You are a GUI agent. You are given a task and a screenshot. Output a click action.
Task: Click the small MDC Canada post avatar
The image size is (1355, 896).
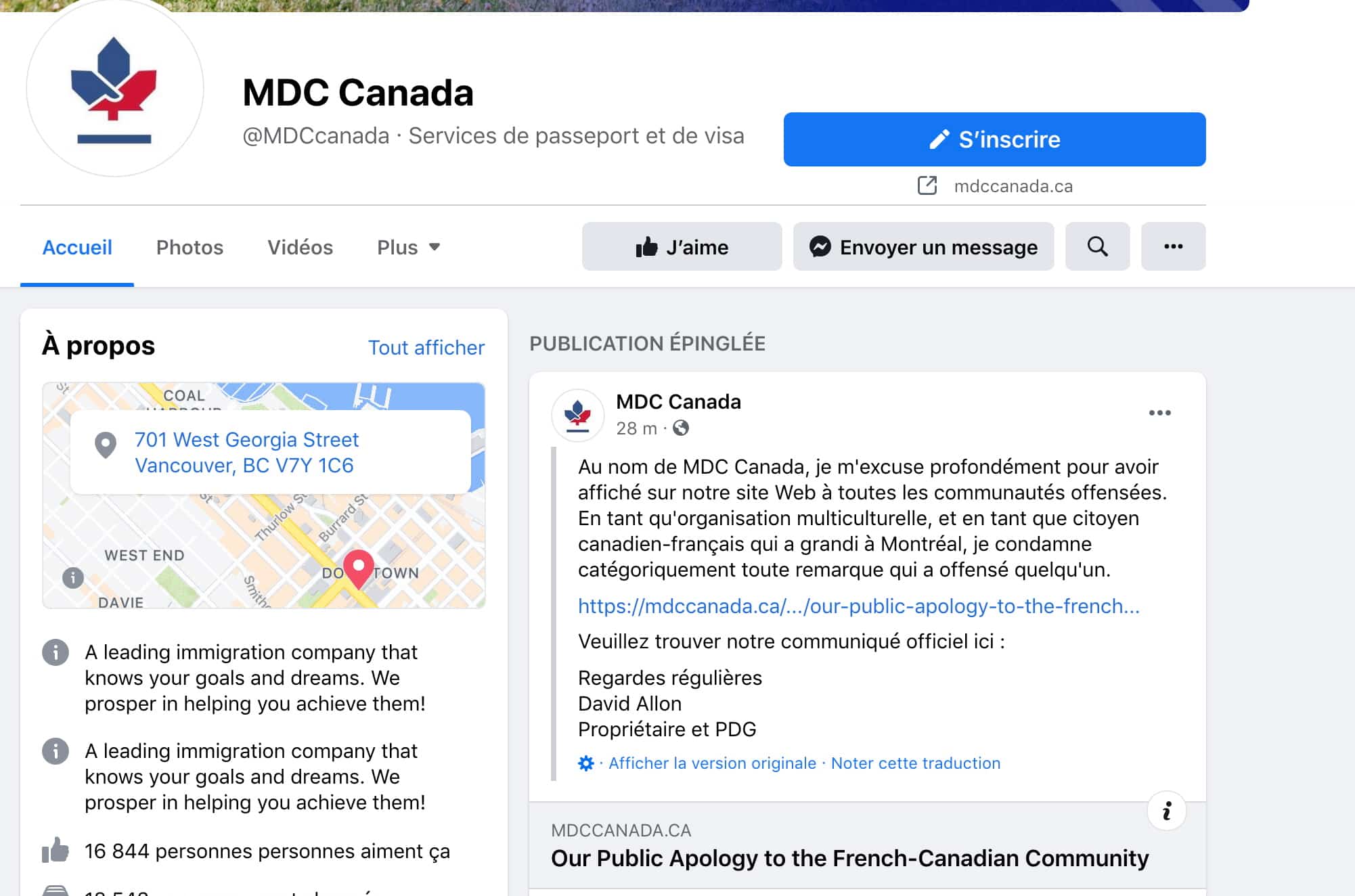pyautogui.click(x=577, y=415)
